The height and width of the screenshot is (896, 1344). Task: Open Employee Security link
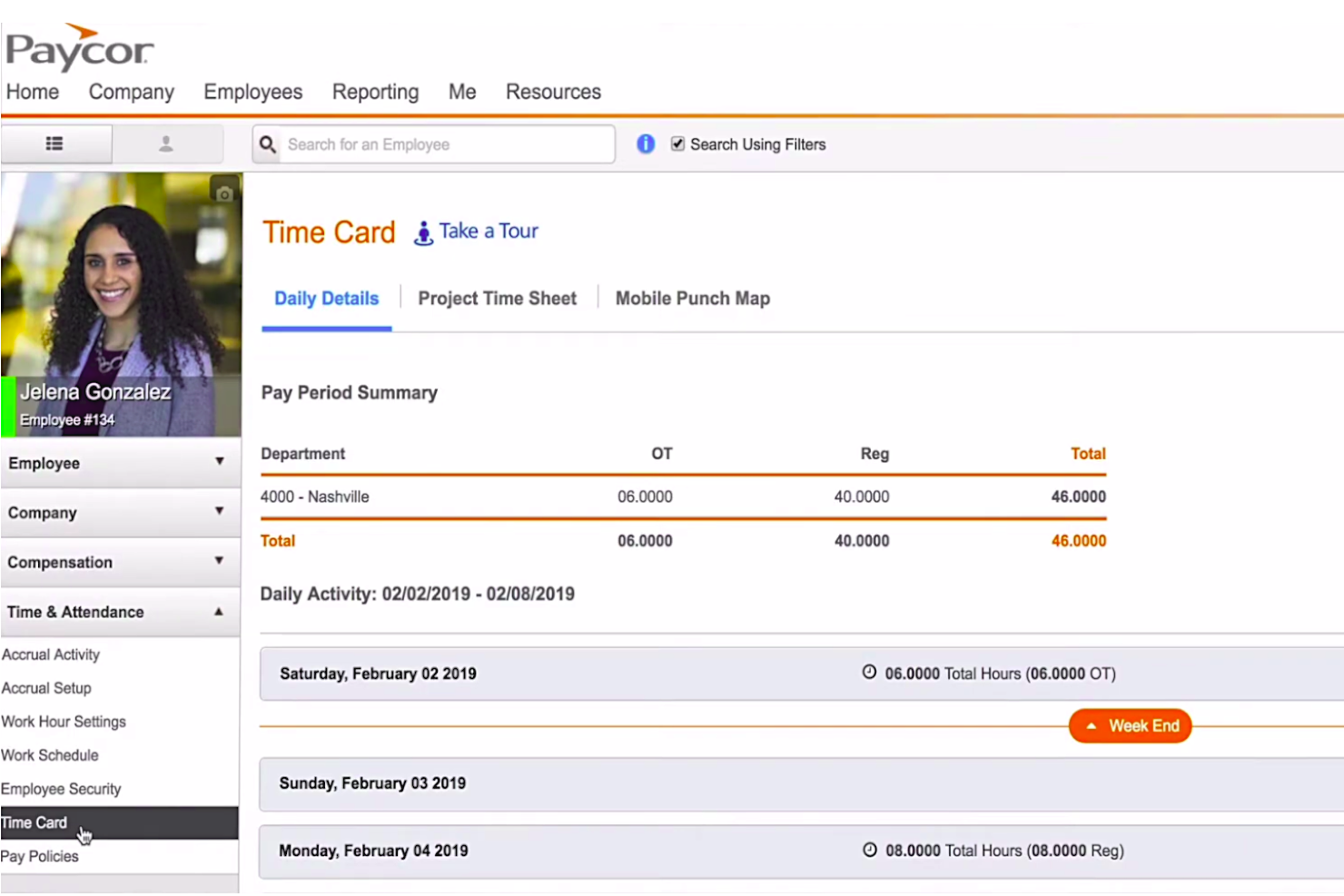(61, 789)
